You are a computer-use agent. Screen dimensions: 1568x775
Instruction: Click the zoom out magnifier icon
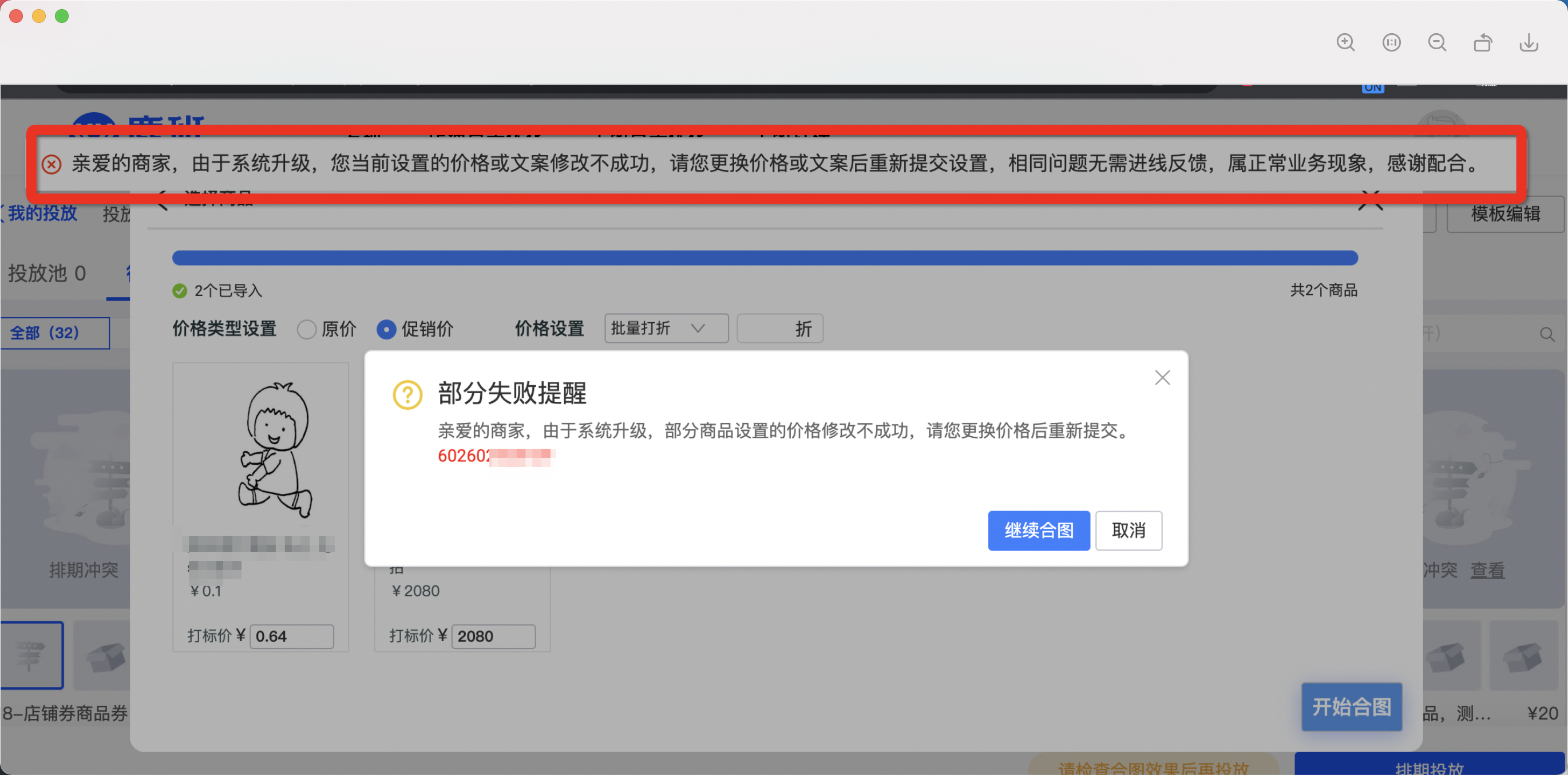tap(1437, 42)
